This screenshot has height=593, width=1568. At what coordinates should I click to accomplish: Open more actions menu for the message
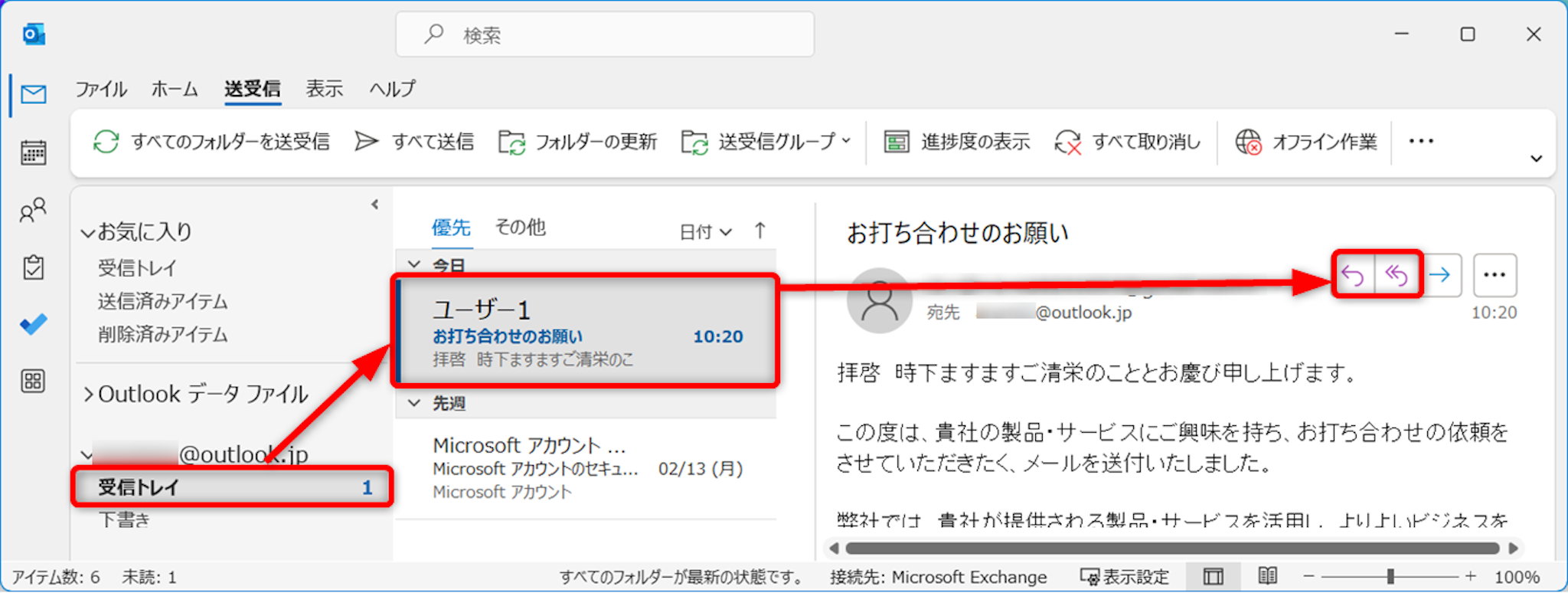[x=1494, y=275]
